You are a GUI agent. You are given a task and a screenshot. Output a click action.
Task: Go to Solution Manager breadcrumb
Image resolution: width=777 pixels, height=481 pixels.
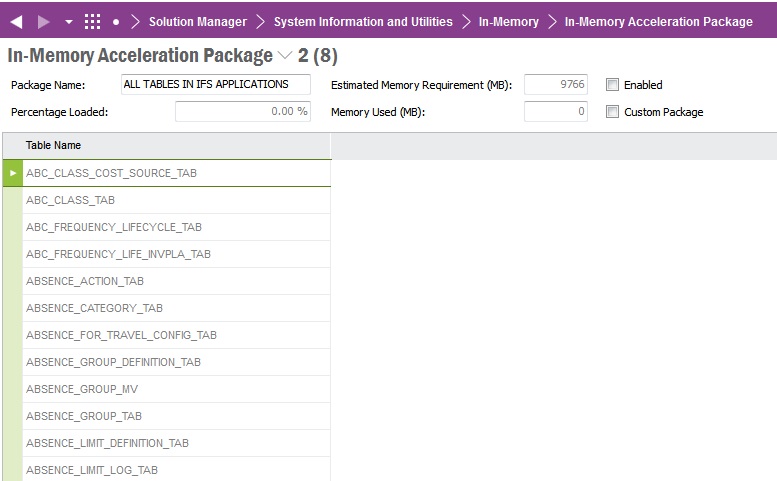(198, 21)
